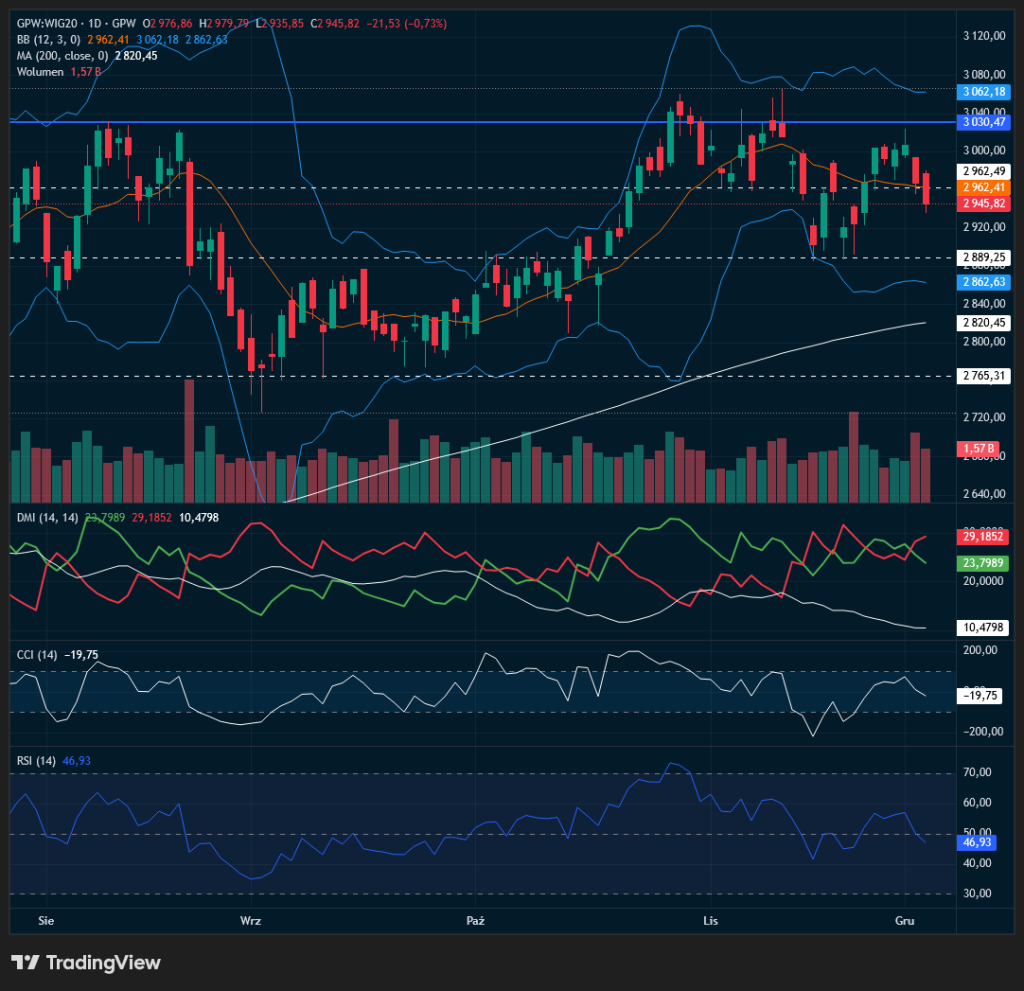Select the orange 2 962,41 price label
The width and height of the screenshot is (1024, 991).
tap(983, 187)
